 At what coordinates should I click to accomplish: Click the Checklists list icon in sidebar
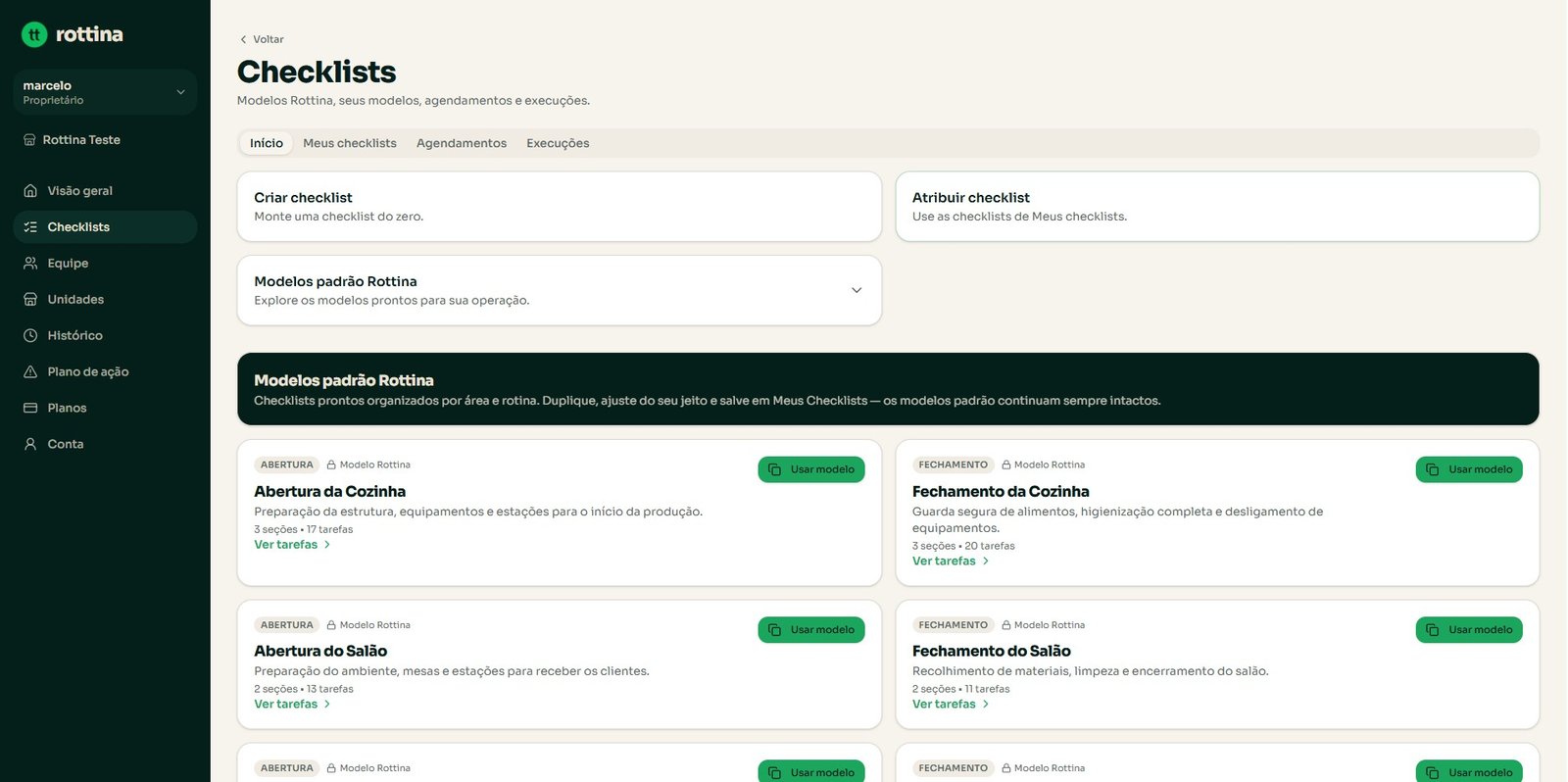30,227
